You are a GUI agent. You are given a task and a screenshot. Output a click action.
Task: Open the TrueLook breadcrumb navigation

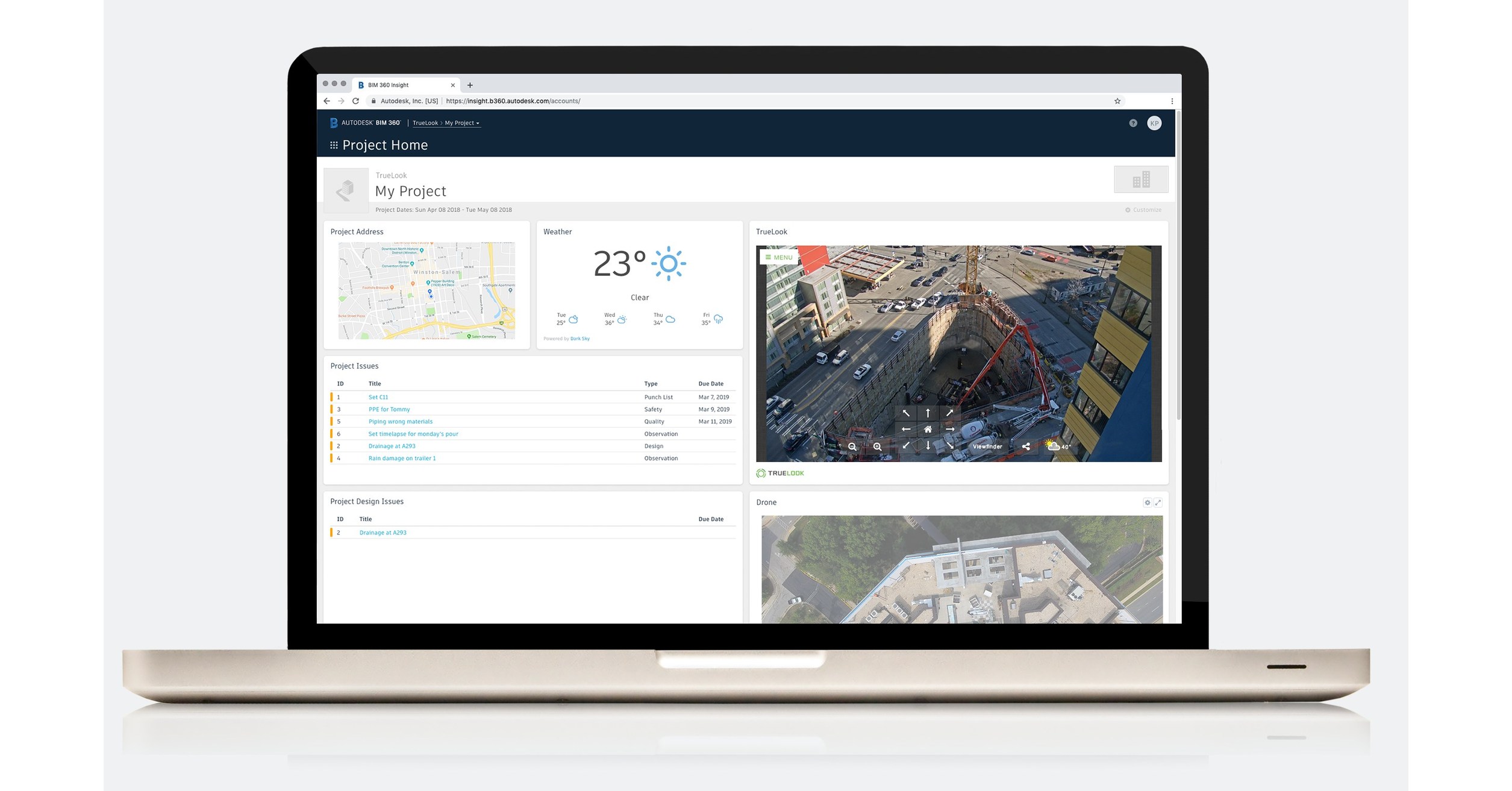click(425, 123)
